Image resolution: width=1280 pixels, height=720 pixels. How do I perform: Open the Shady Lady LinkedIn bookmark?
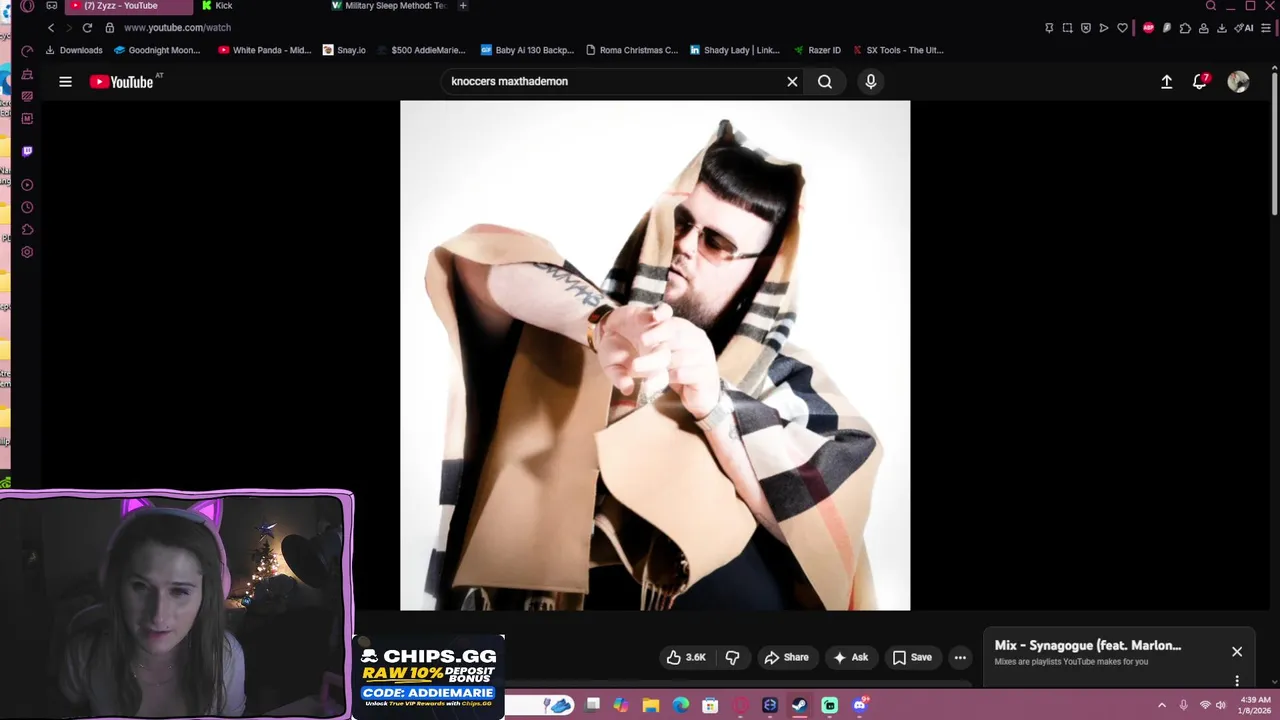pos(735,50)
